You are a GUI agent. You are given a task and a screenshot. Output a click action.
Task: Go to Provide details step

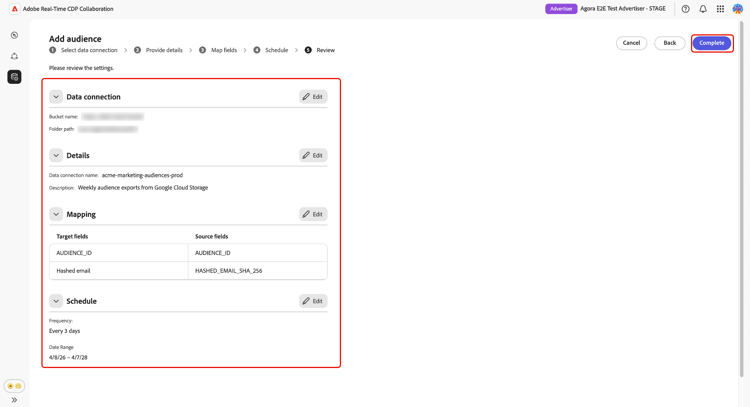coord(158,50)
